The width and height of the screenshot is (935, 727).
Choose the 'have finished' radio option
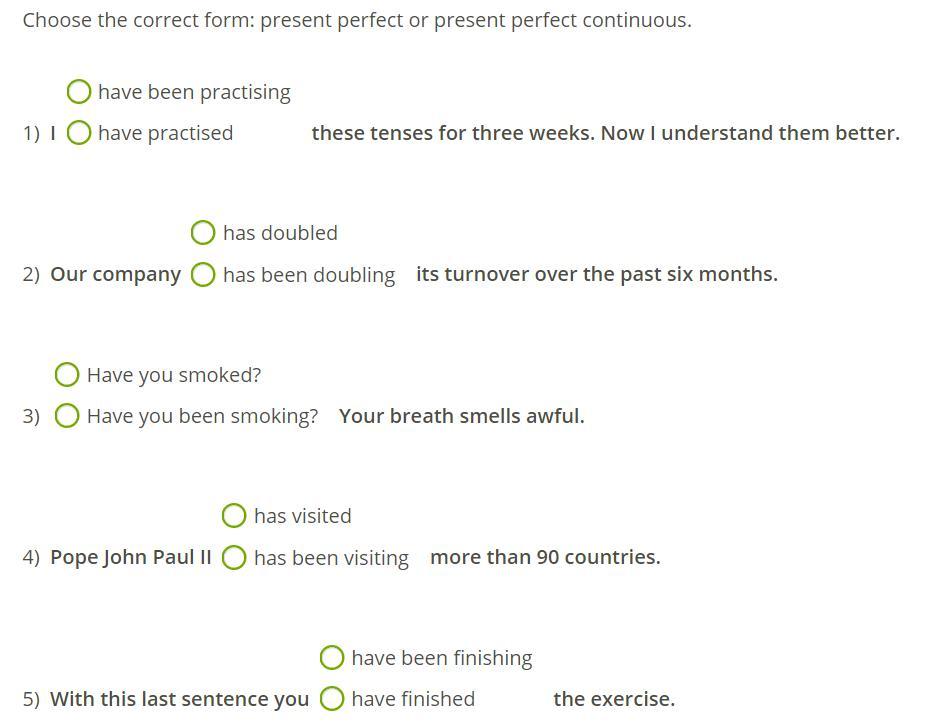tap(332, 698)
